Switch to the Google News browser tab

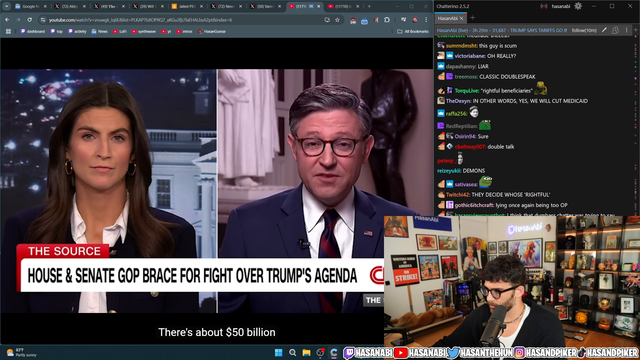click(31, 7)
